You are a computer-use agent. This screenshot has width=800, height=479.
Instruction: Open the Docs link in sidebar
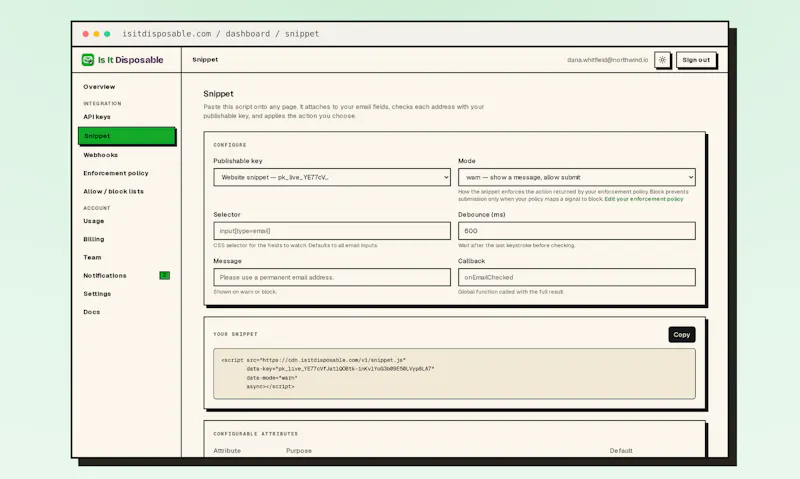pos(92,312)
